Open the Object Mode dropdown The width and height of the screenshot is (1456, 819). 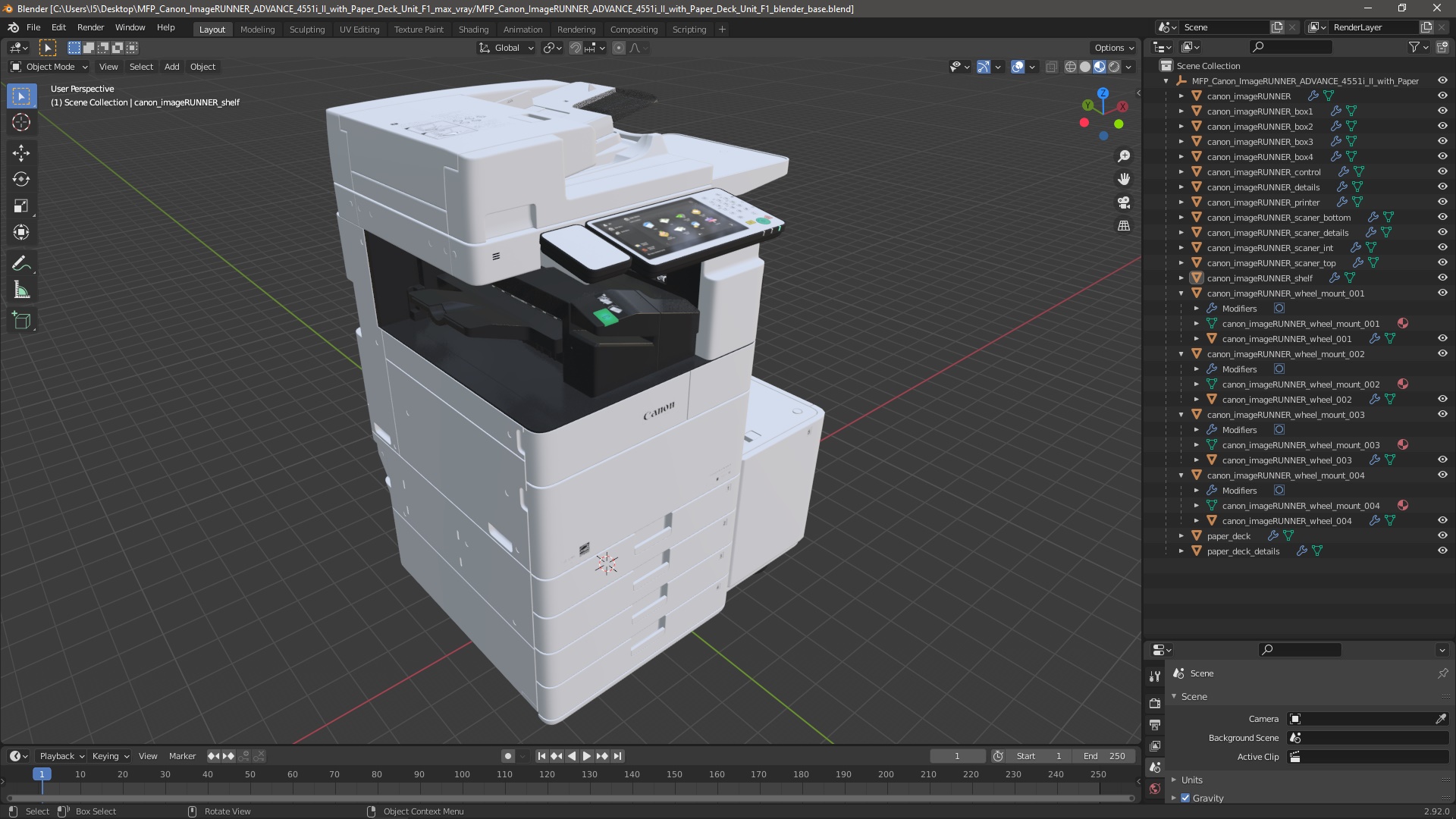point(49,67)
